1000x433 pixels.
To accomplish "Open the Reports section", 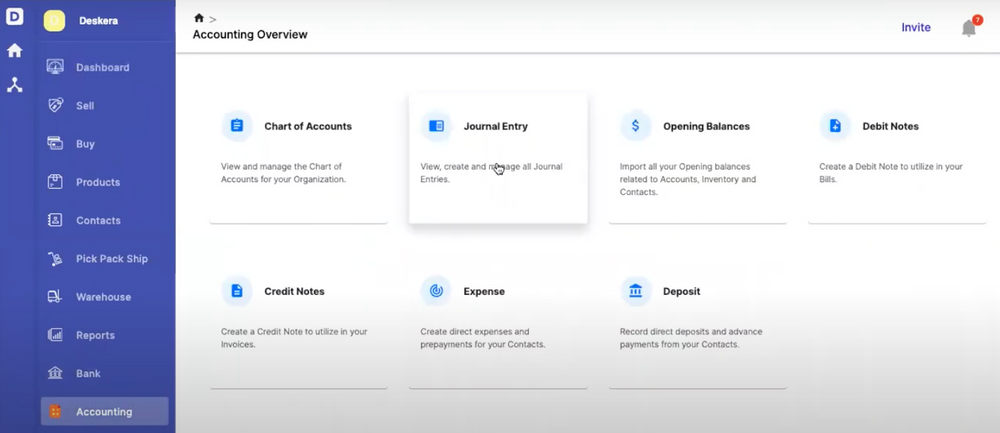I will 95,335.
